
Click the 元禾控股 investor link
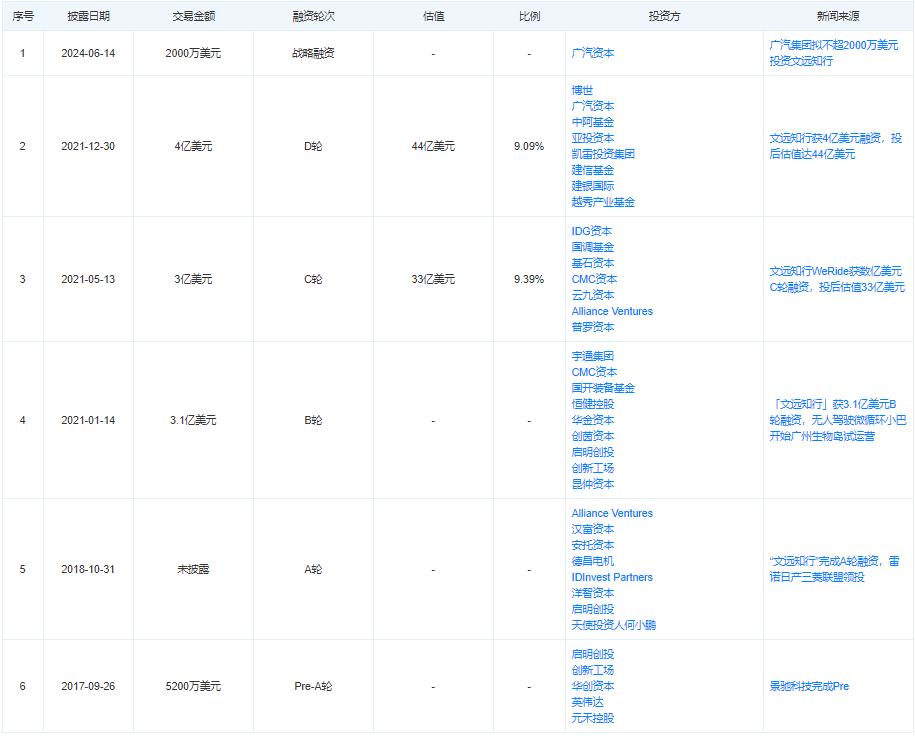pyautogui.click(x=592, y=718)
